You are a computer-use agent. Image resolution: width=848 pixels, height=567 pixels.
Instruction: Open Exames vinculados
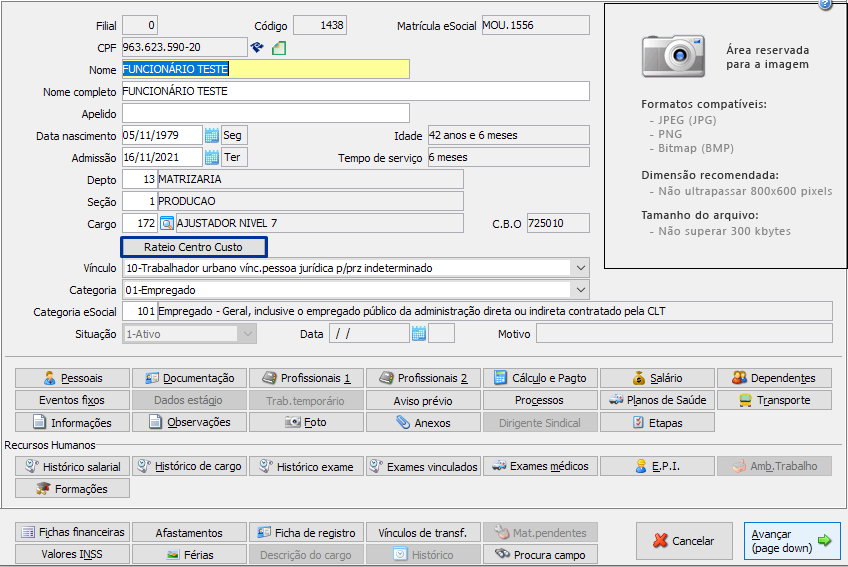423,466
